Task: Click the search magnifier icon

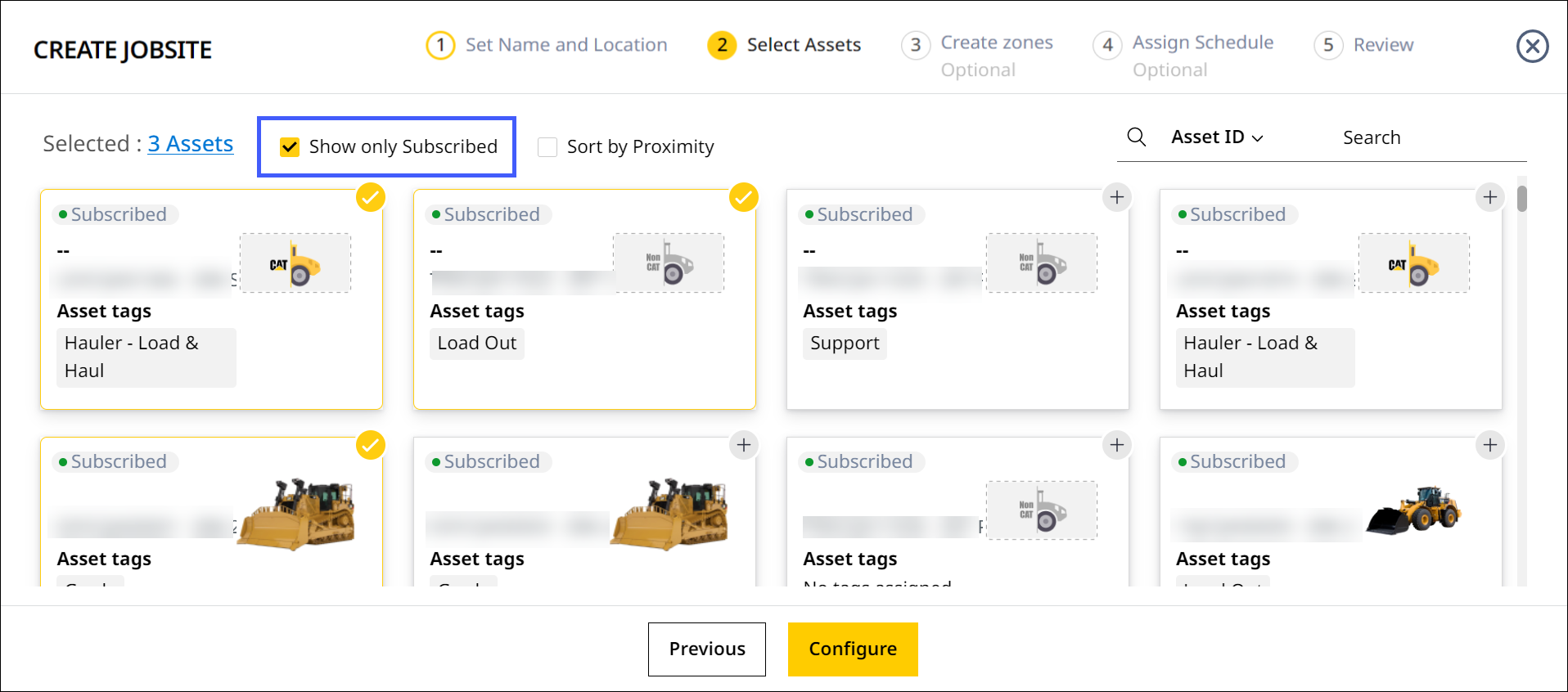Action: pyautogui.click(x=1136, y=137)
